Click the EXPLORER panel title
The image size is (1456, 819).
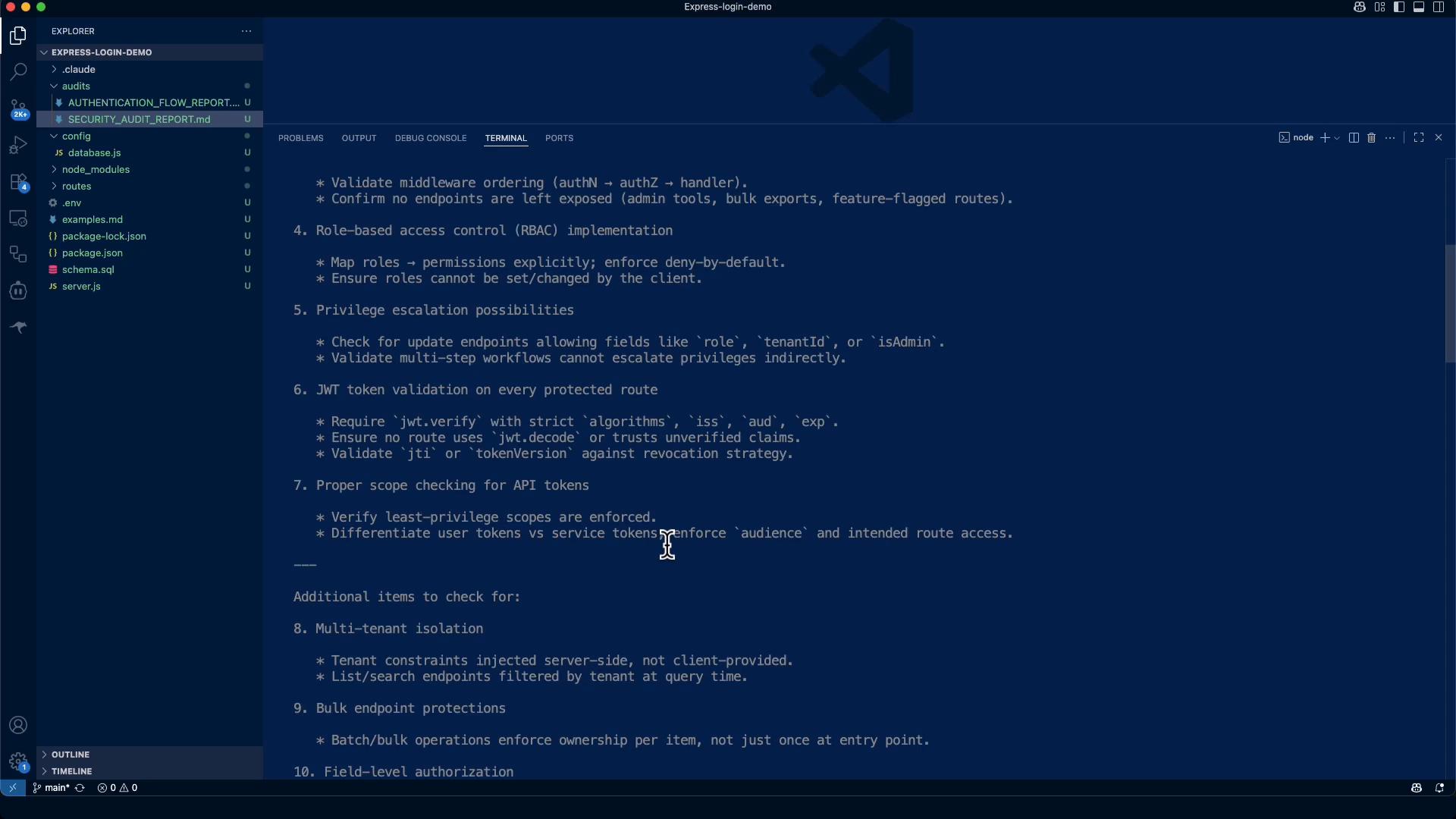pos(73,31)
